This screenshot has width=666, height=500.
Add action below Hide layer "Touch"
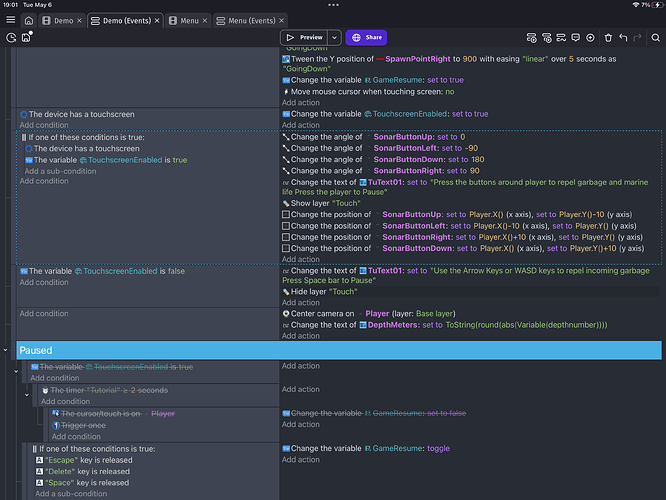tap(301, 302)
